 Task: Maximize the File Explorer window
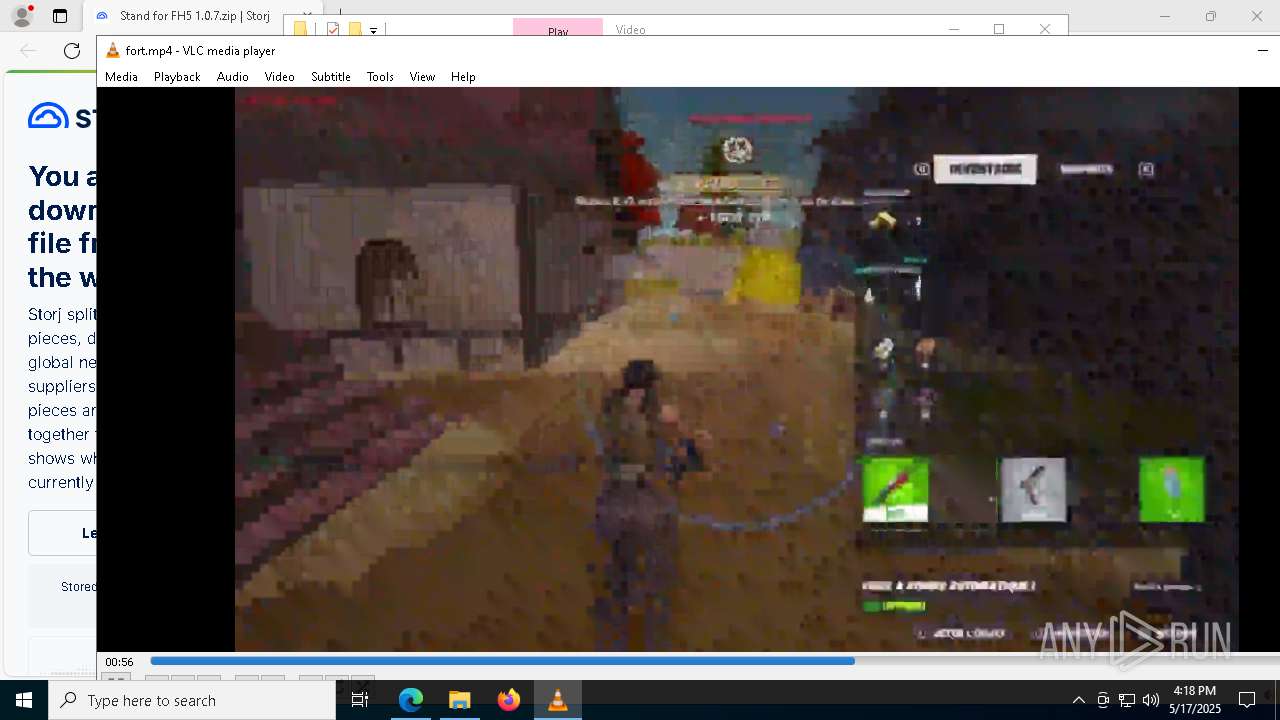(999, 28)
